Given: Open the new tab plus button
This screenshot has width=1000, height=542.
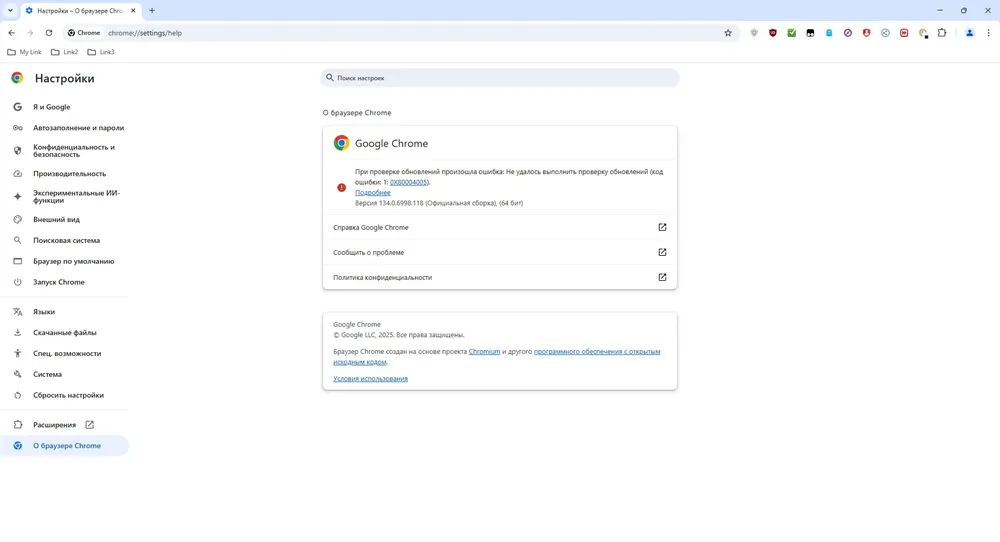Looking at the screenshot, I should coord(152,10).
